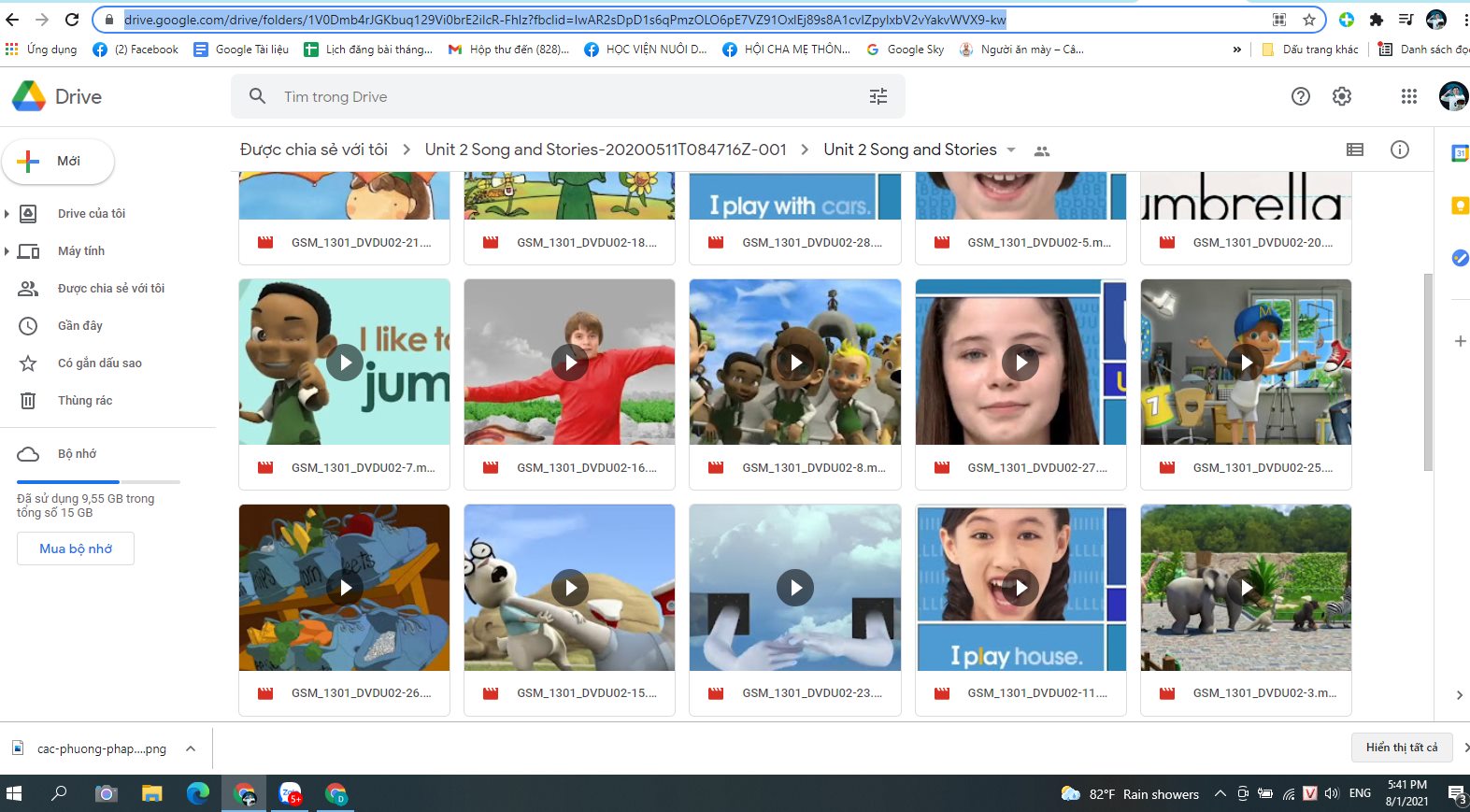
Task: Expand the 'Drive của tôi' tree
Action: coord(7,214)
